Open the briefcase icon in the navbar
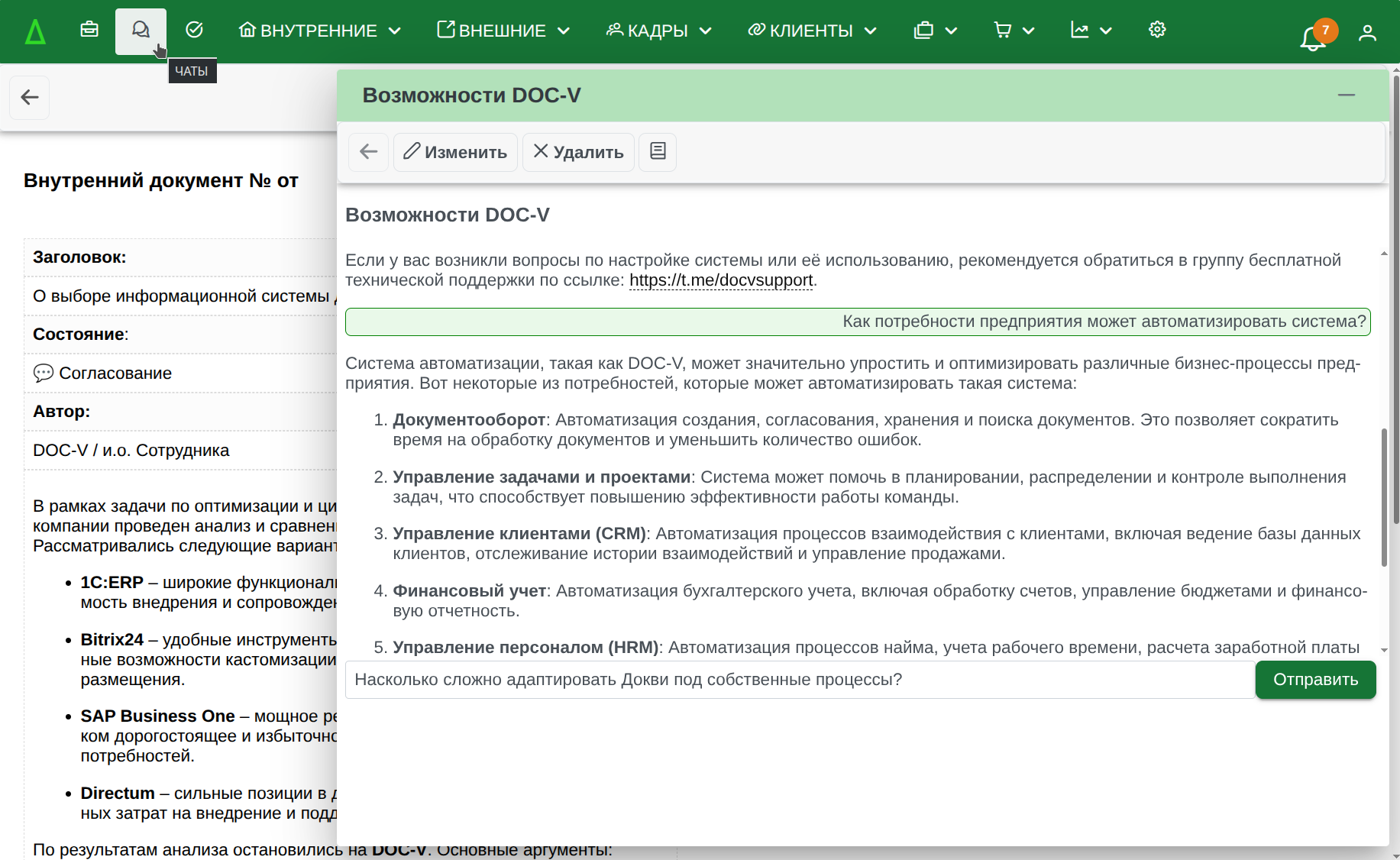 click(x=89, y=30)
